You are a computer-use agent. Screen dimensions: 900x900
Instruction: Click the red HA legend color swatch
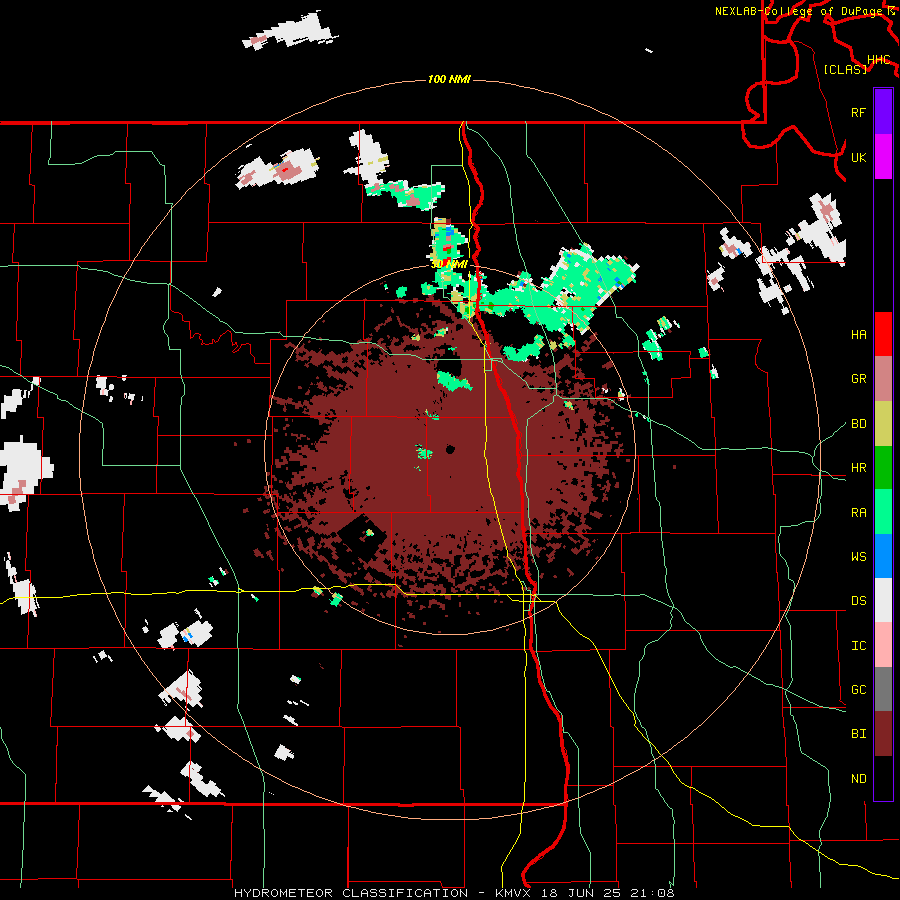pos(883,334)
